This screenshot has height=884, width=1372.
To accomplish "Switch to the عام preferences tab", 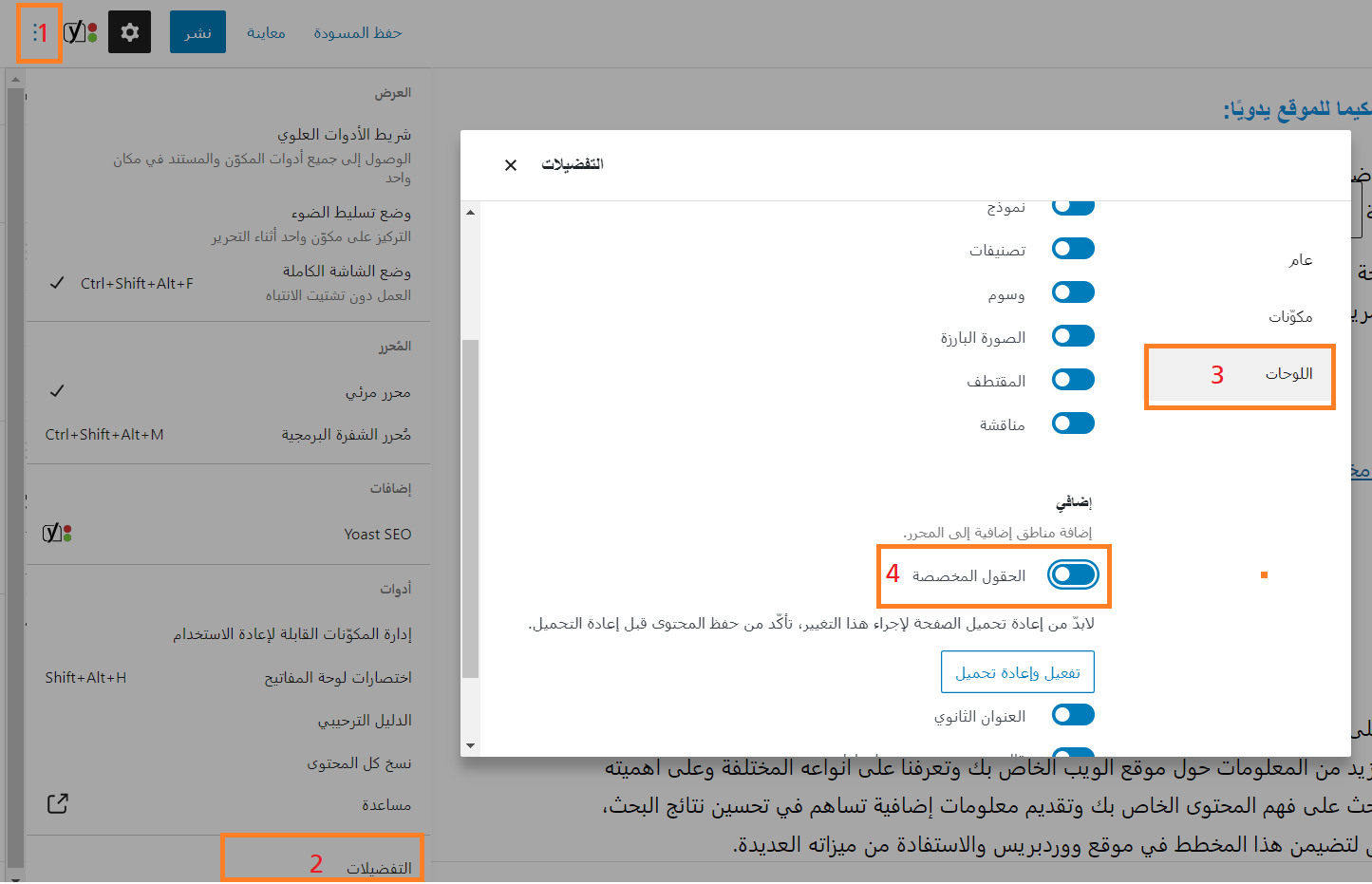I will pyautogui.click(x=1301, y=260).
